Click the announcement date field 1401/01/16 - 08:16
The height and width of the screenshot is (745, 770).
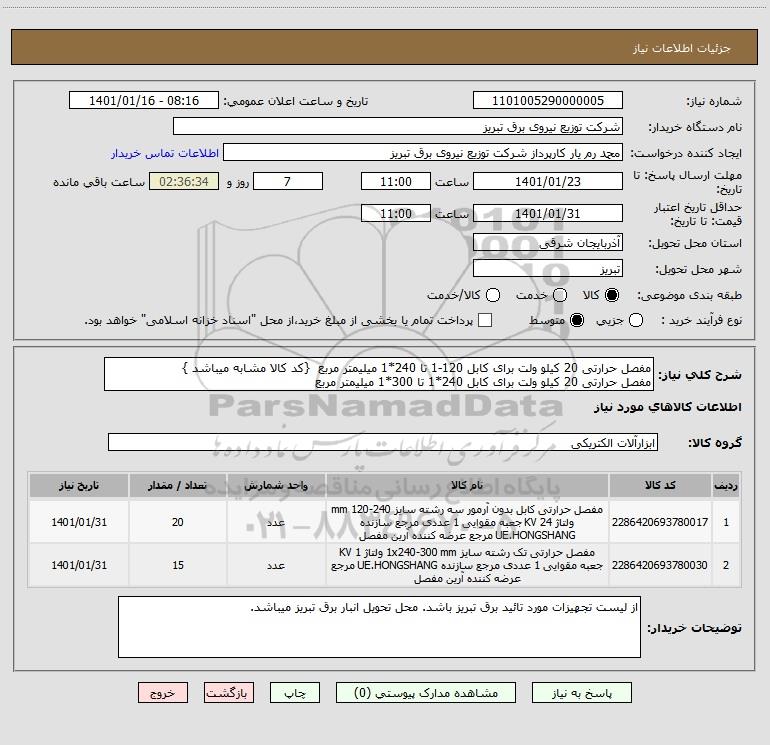click(143, 101)
